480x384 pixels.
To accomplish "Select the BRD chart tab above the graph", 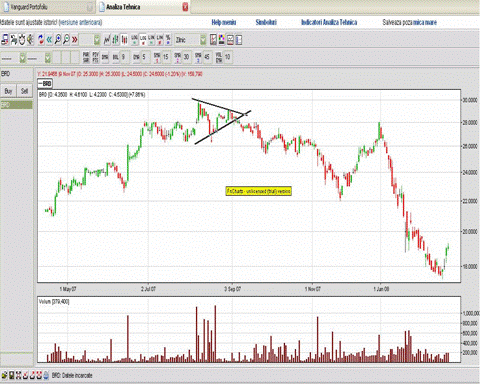I will point(45,83).
